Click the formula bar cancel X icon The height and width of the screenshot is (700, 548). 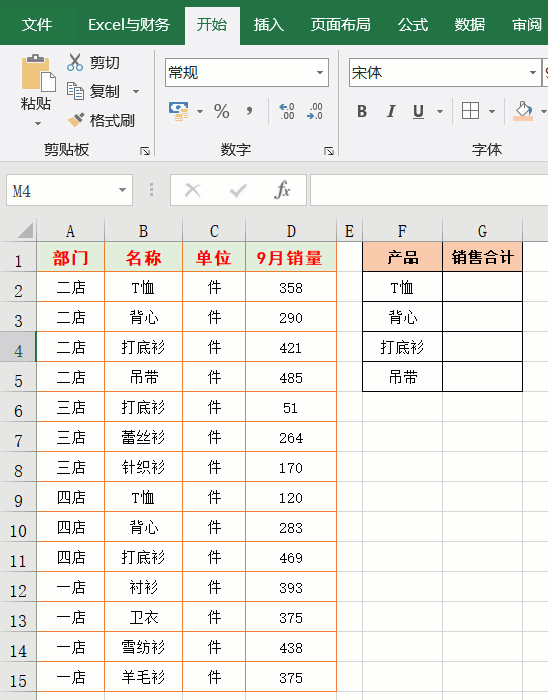[x=192, y=190]
